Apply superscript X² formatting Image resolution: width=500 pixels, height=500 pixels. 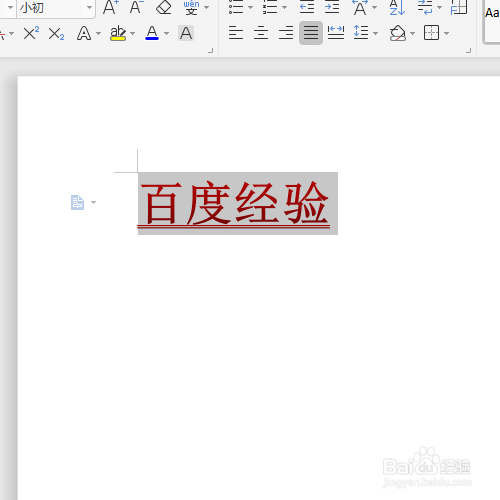pyautogui.click(x=31, y=33)
